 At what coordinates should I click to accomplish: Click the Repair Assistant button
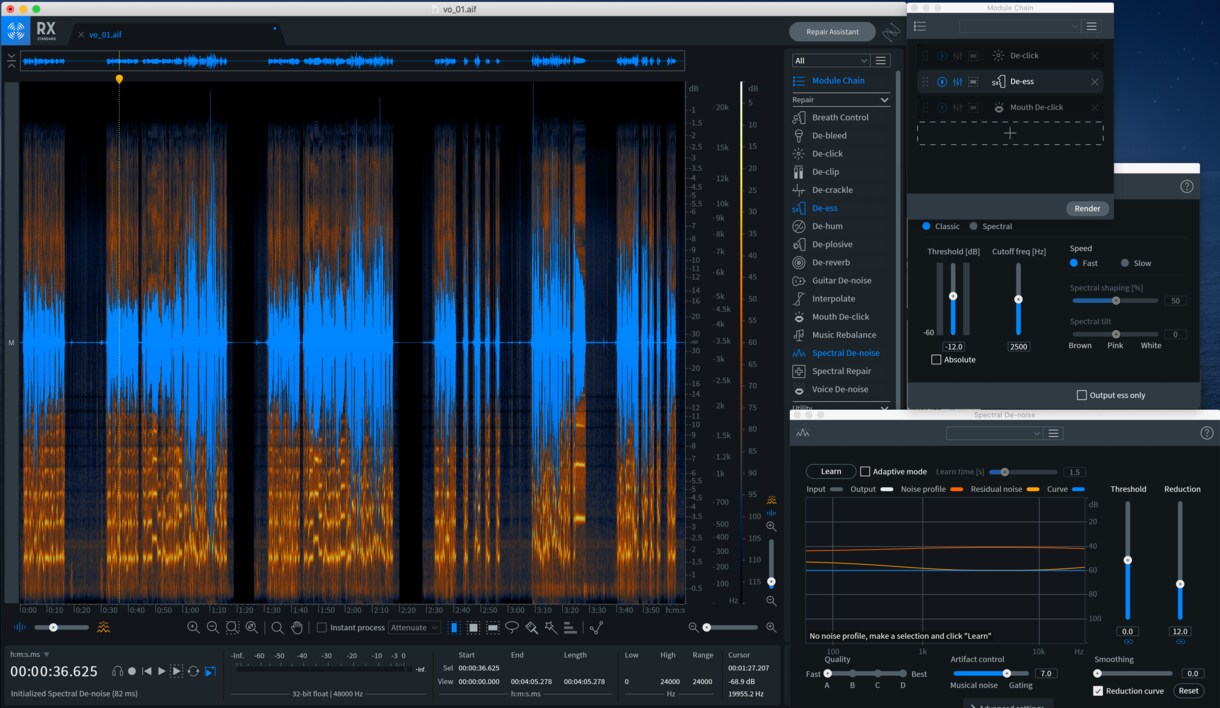click(832, 32)
